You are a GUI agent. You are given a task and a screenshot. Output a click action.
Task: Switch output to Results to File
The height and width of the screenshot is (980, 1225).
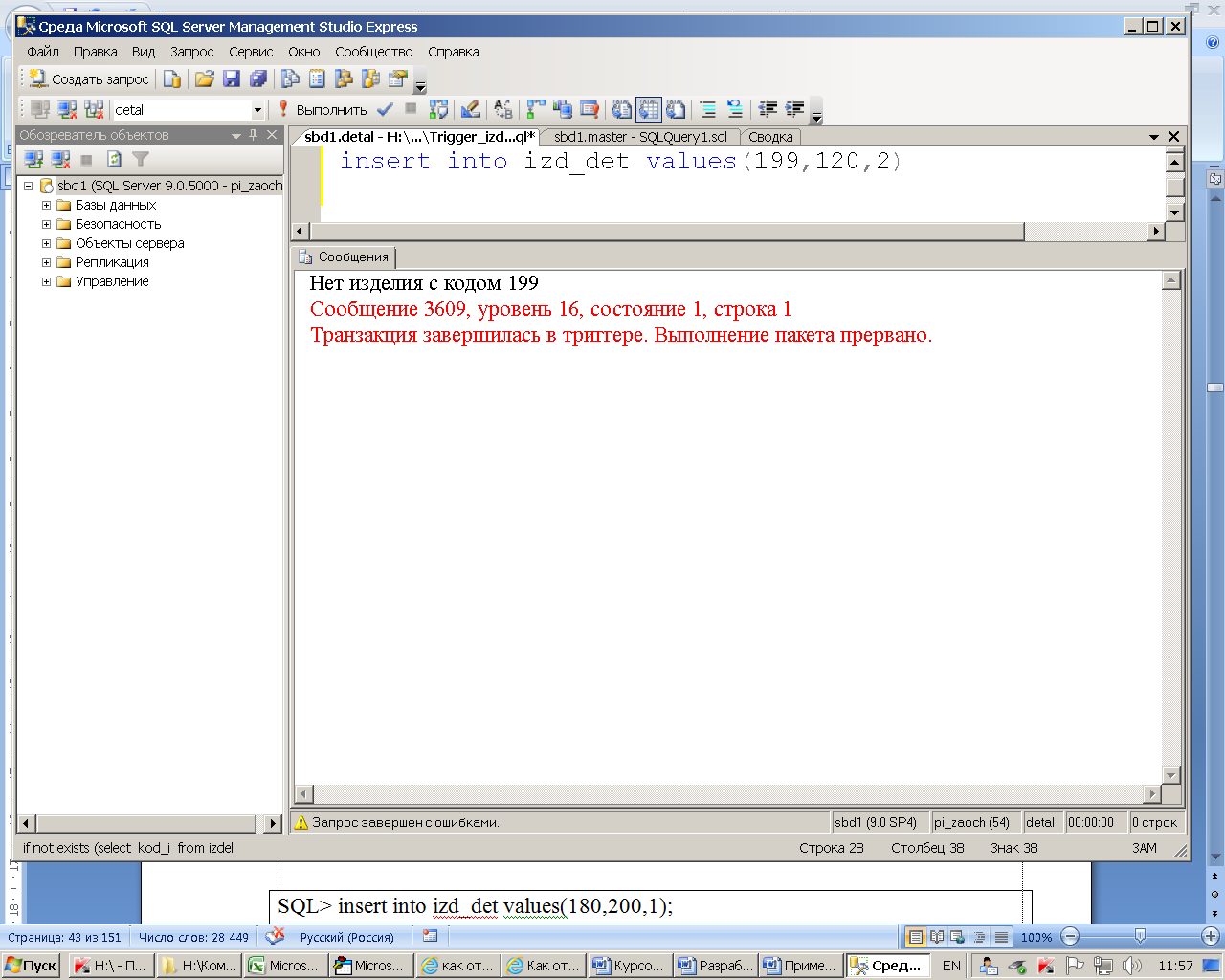pyautogui.click(x=676, y=110)
